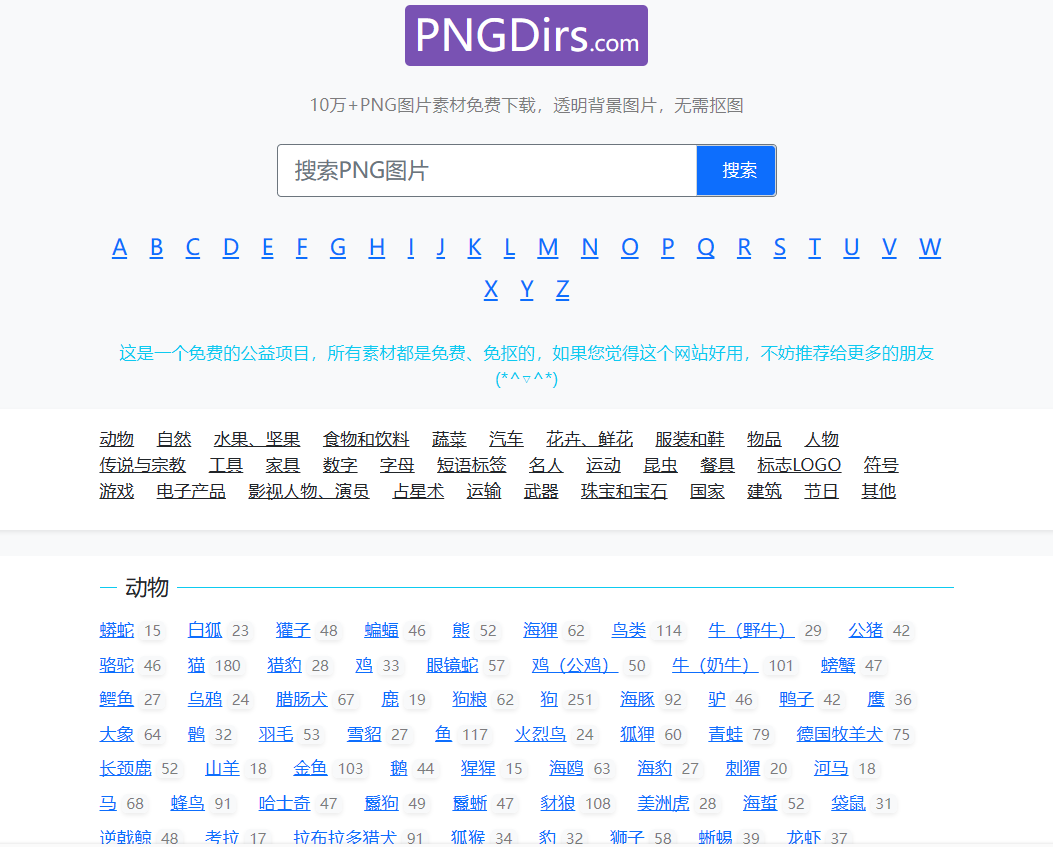Screen dimensions: 1053x847
Task: Open the letter X index
Action: (491, 289)
